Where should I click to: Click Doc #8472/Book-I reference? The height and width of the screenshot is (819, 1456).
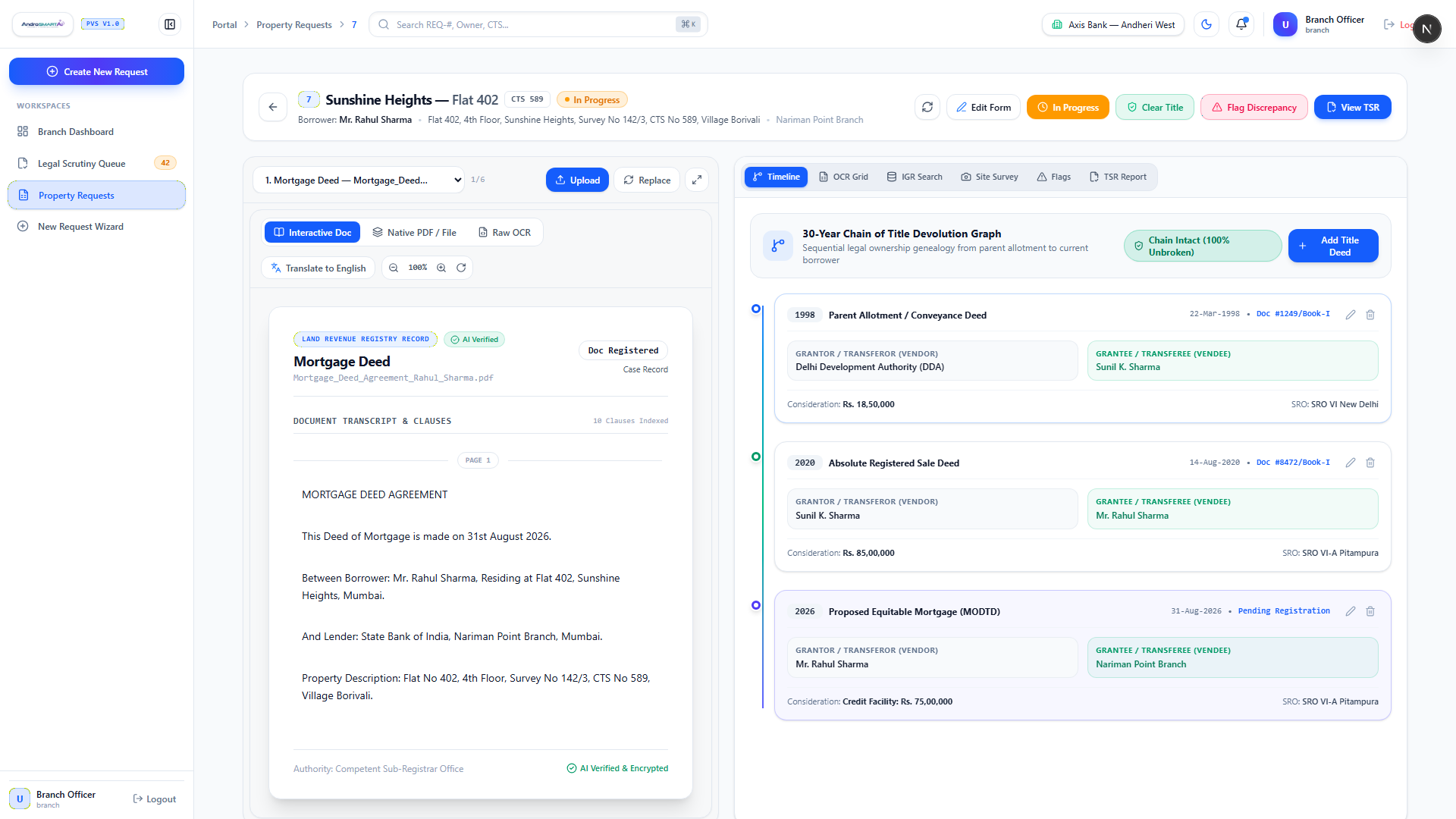(1293, 463)
